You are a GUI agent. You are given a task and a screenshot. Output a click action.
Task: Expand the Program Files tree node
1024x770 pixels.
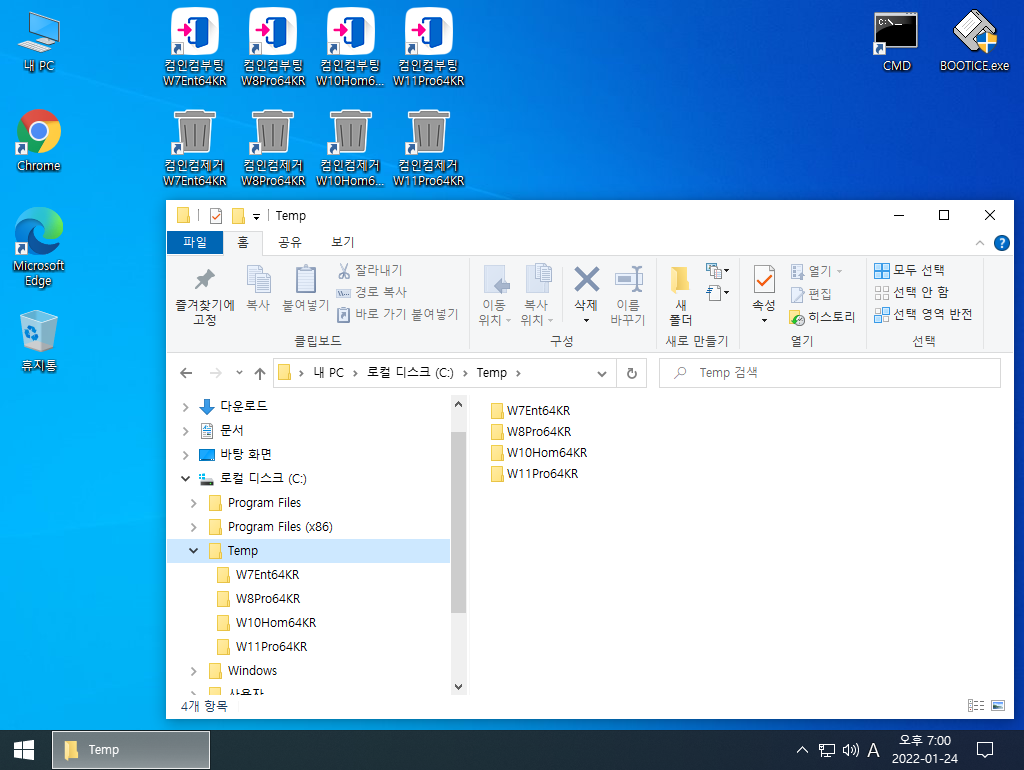(x=193, y=503)
